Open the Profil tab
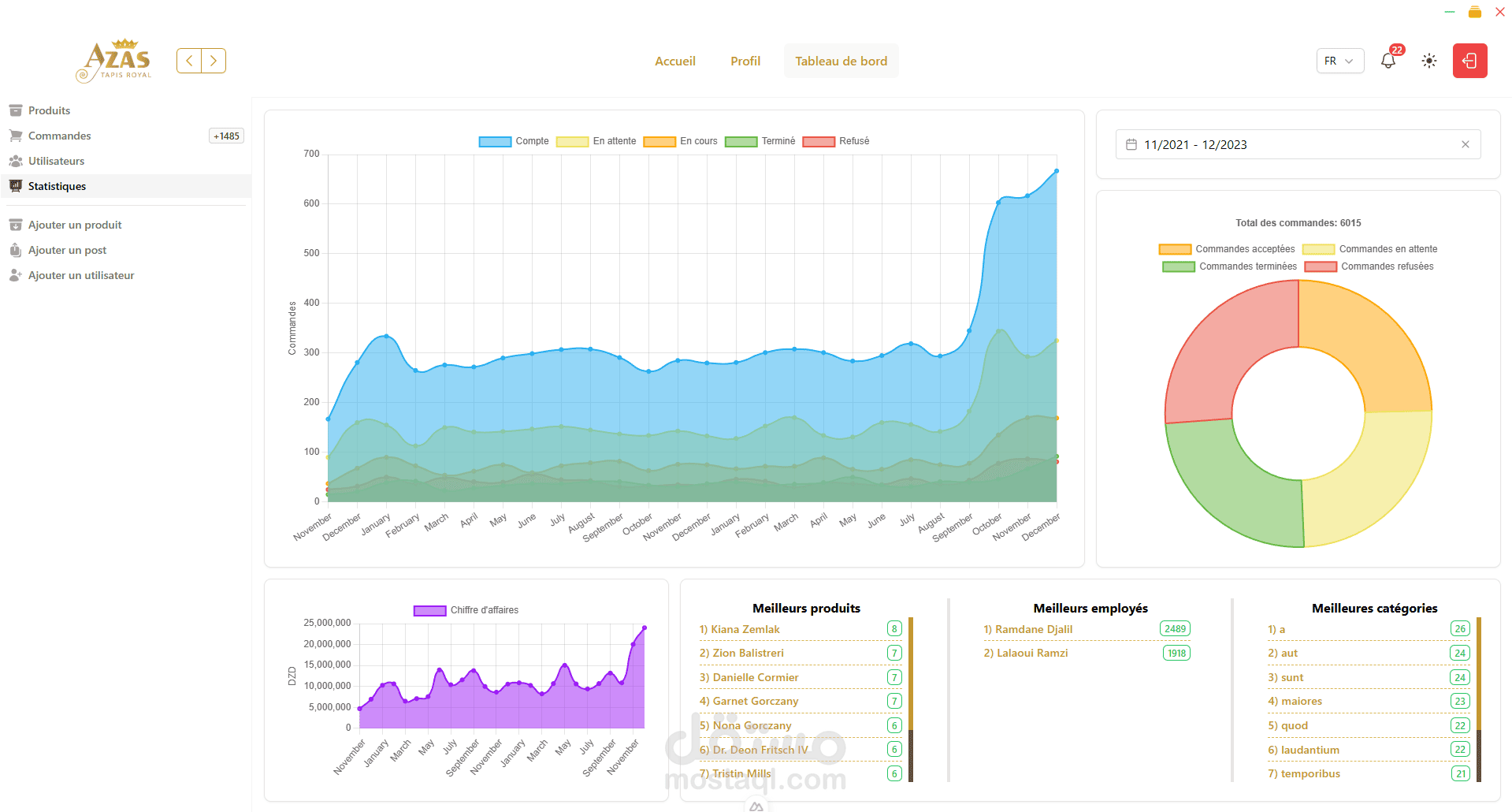 [745, 61]
